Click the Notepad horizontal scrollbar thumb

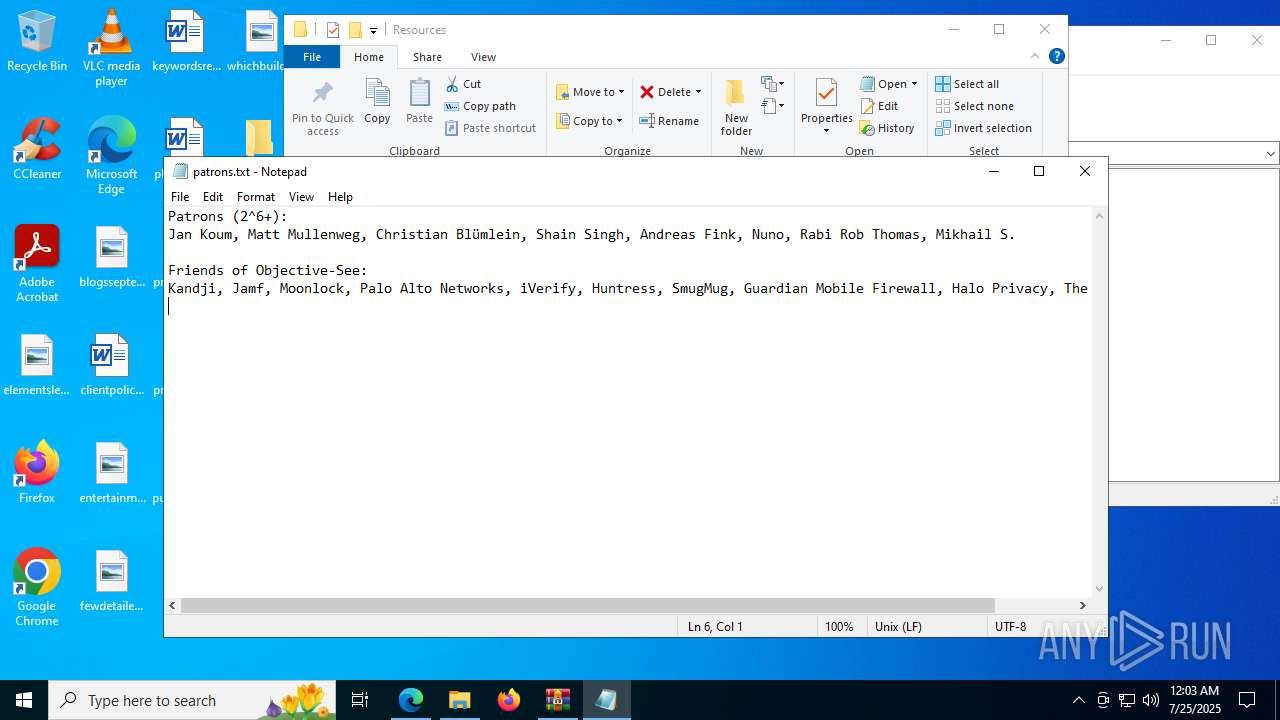click(588, 605)
